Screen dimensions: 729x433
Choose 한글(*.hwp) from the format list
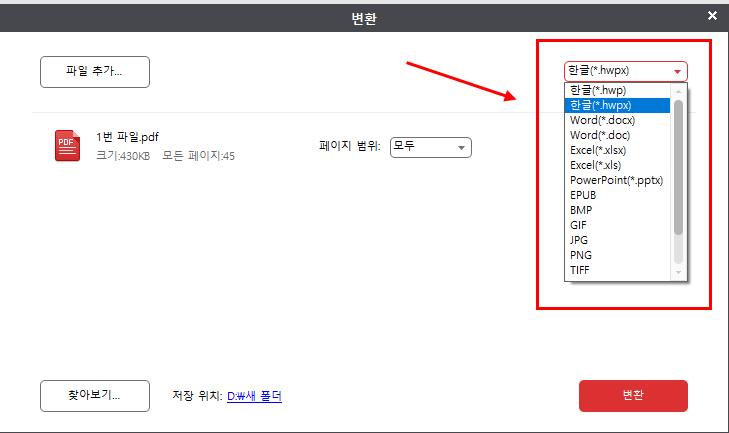[617, 90]
